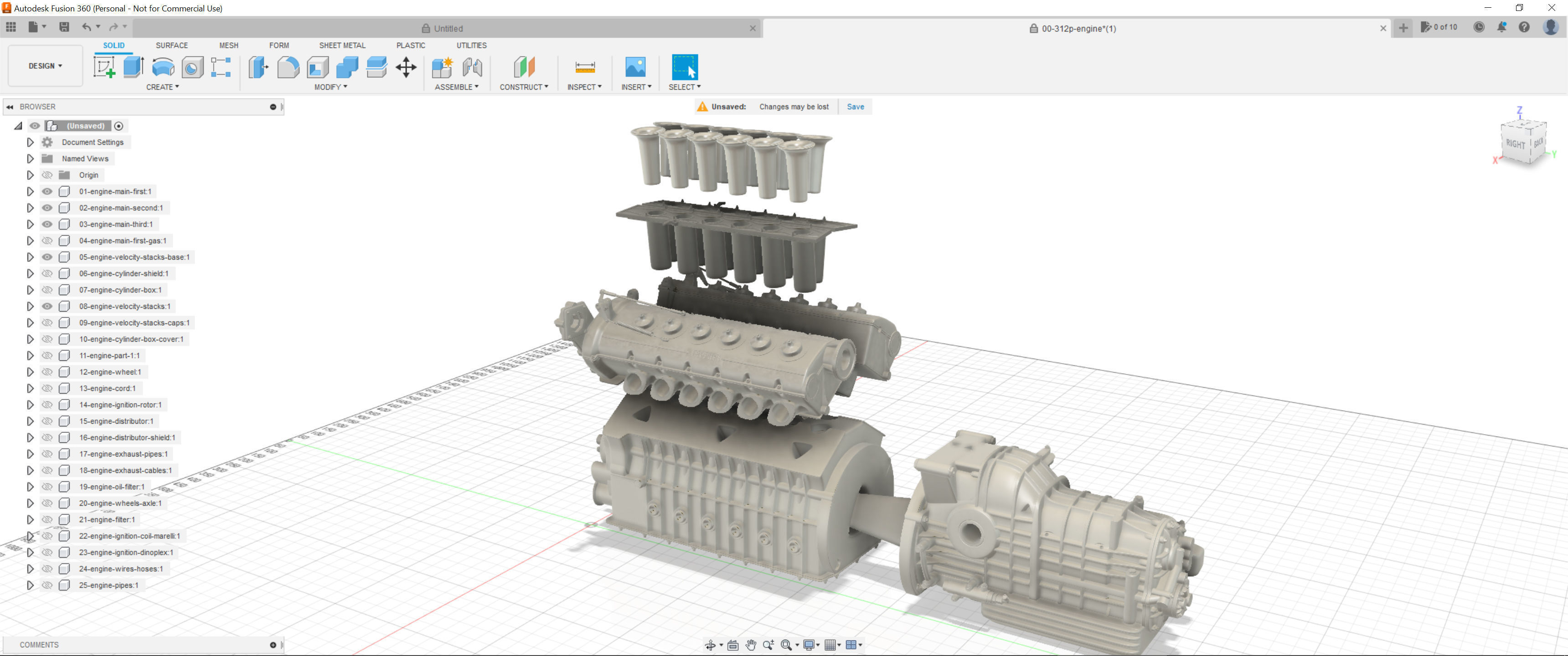Click the Orbit tool in navigation bar

click(710, 645)
